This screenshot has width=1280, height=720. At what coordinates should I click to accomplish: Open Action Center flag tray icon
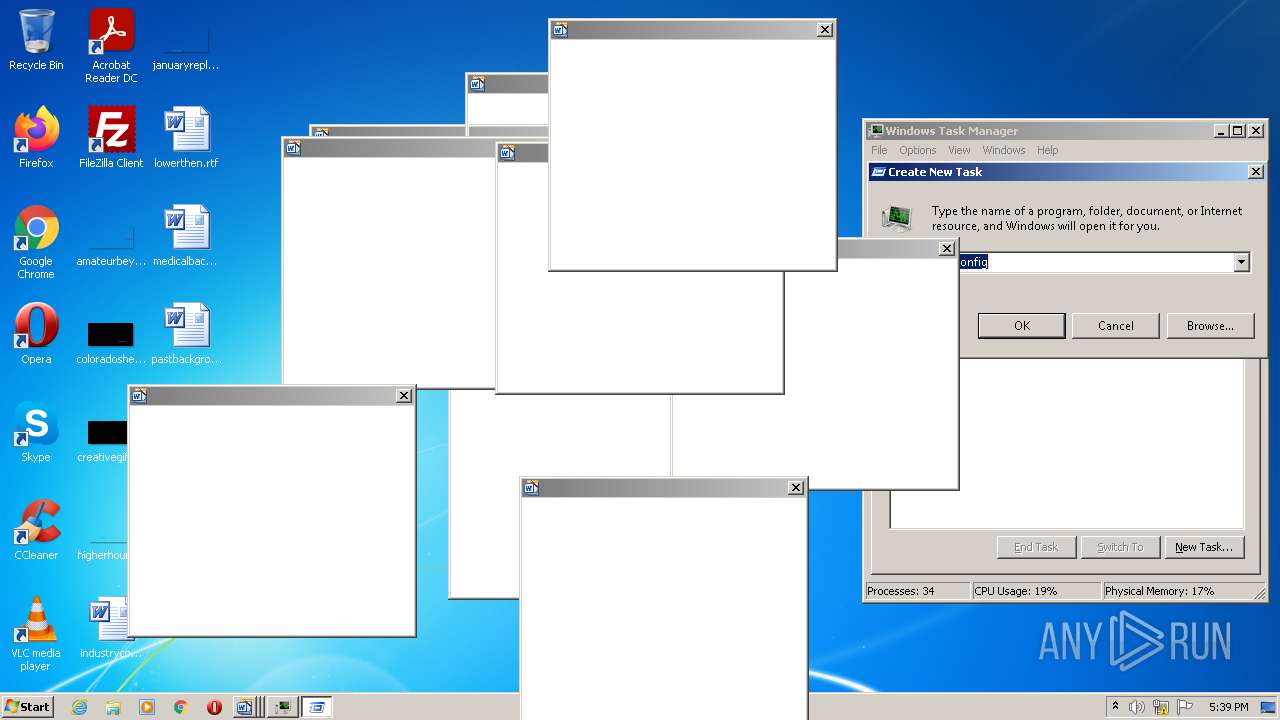coord(1185,707)
